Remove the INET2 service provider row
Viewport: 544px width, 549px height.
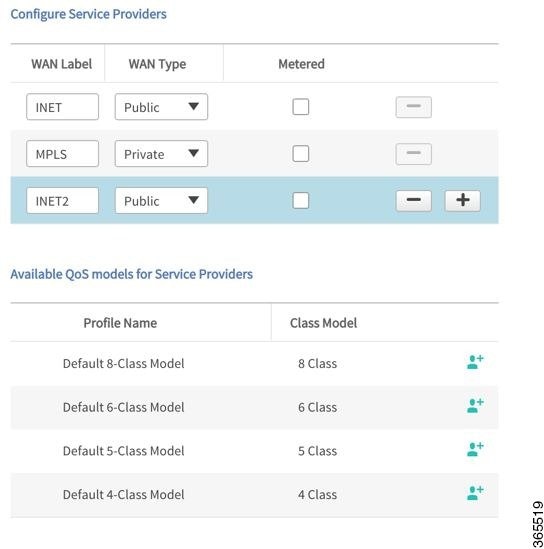413,201
